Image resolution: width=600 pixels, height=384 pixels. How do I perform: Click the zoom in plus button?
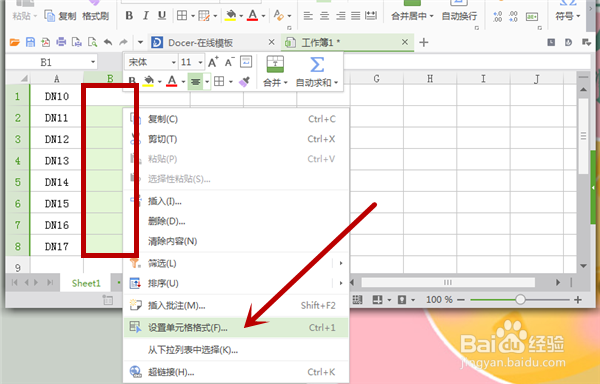click(x=578, y=300)
